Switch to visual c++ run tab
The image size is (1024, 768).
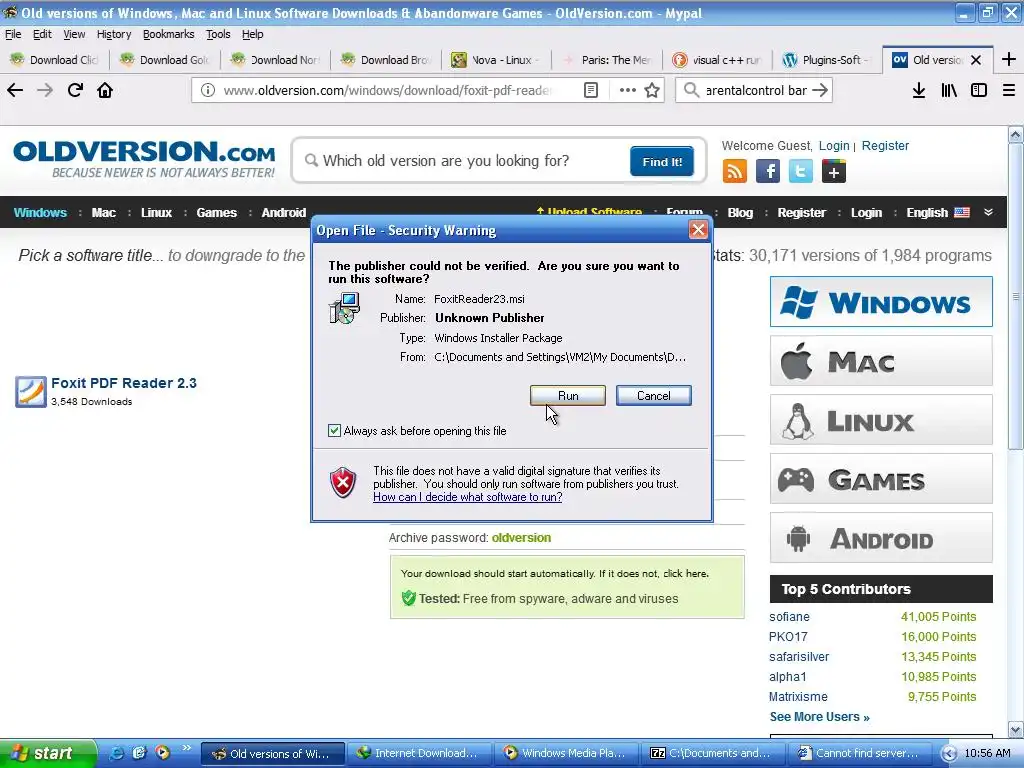(x=717, y=60)
